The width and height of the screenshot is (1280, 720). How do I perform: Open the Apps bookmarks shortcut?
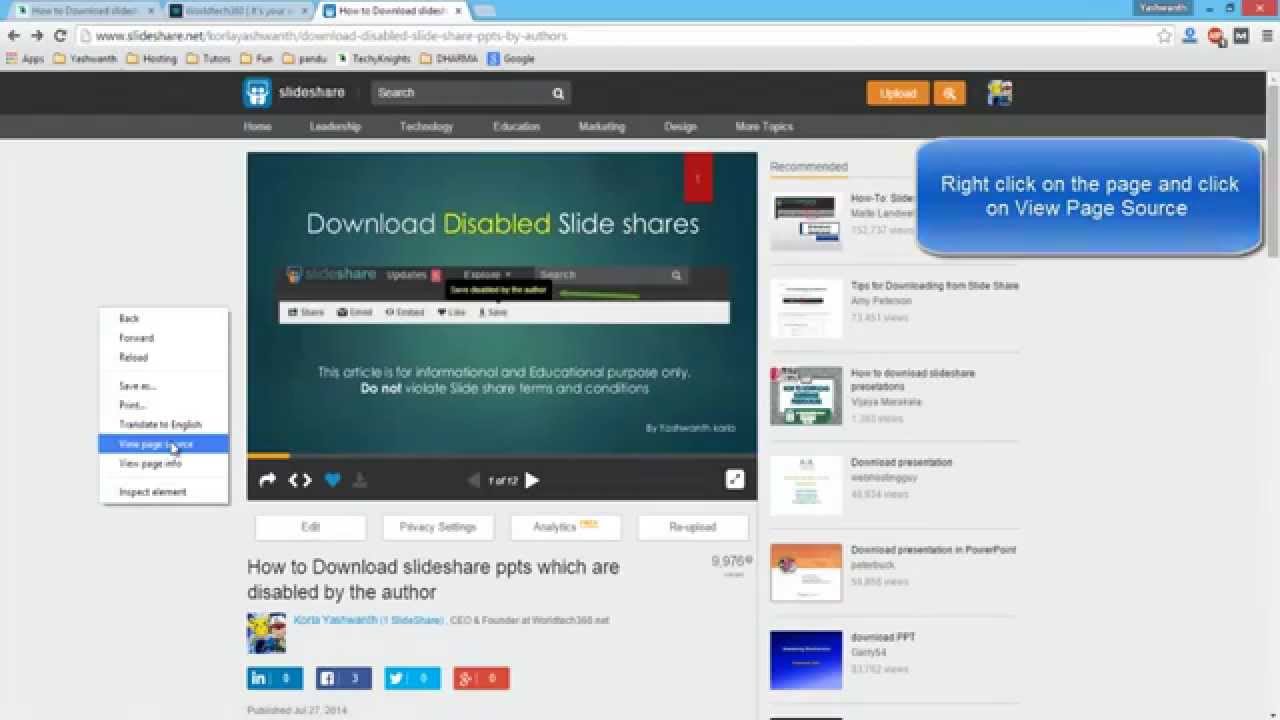(25, 59)
